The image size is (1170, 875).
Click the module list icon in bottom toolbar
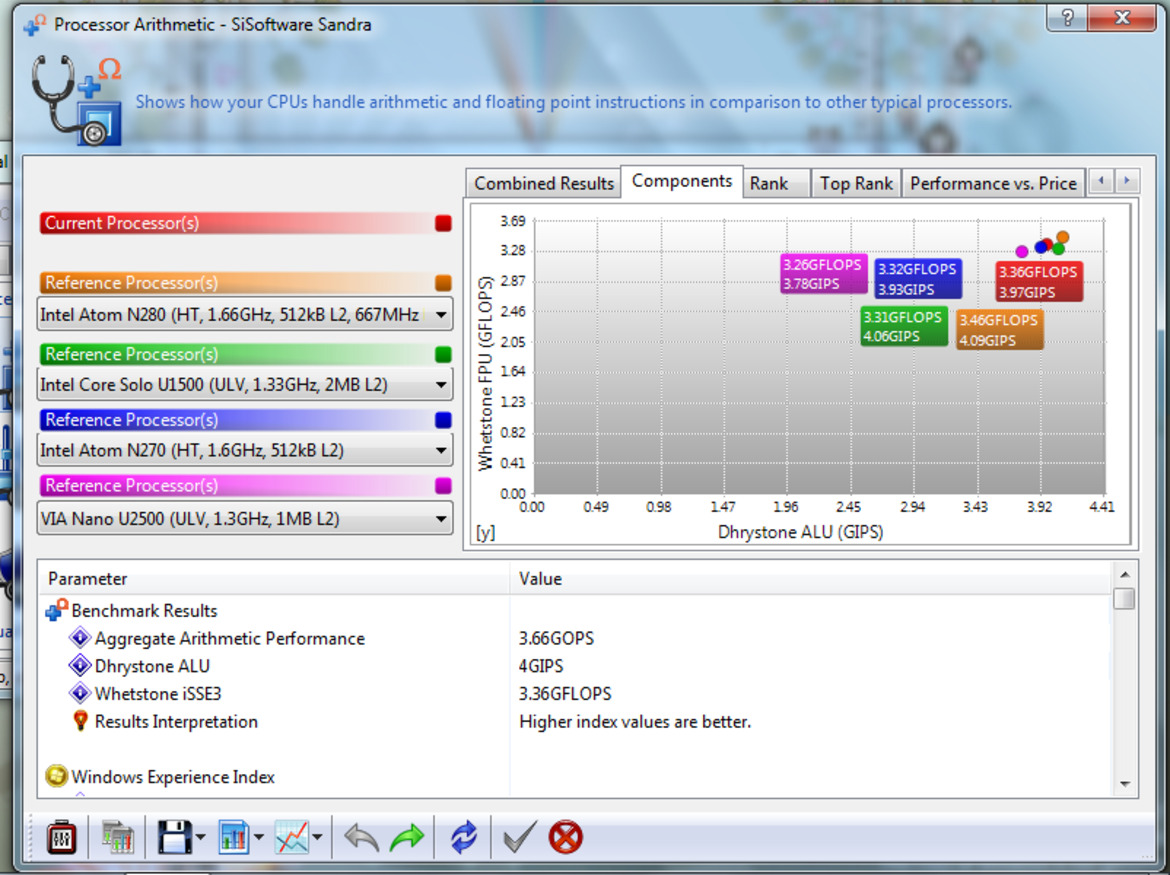point(117,838)
